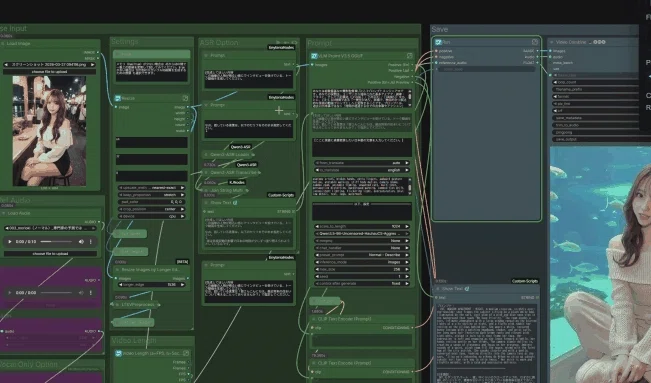This screenshot has width=651, height=383.
Task: Open the Resize node subgraph icon
Action: [x=118, y=98]
